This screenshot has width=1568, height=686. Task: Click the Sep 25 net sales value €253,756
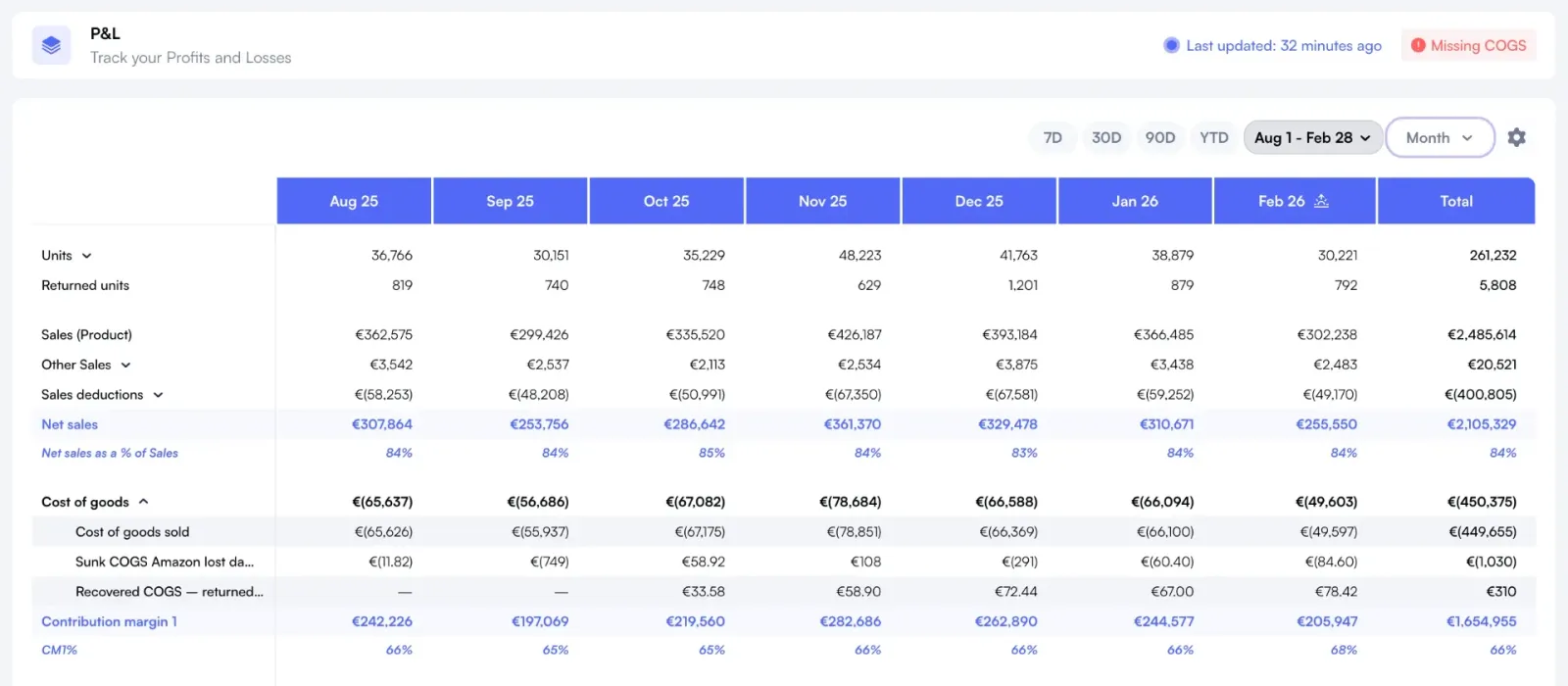(x=539, y=424)
